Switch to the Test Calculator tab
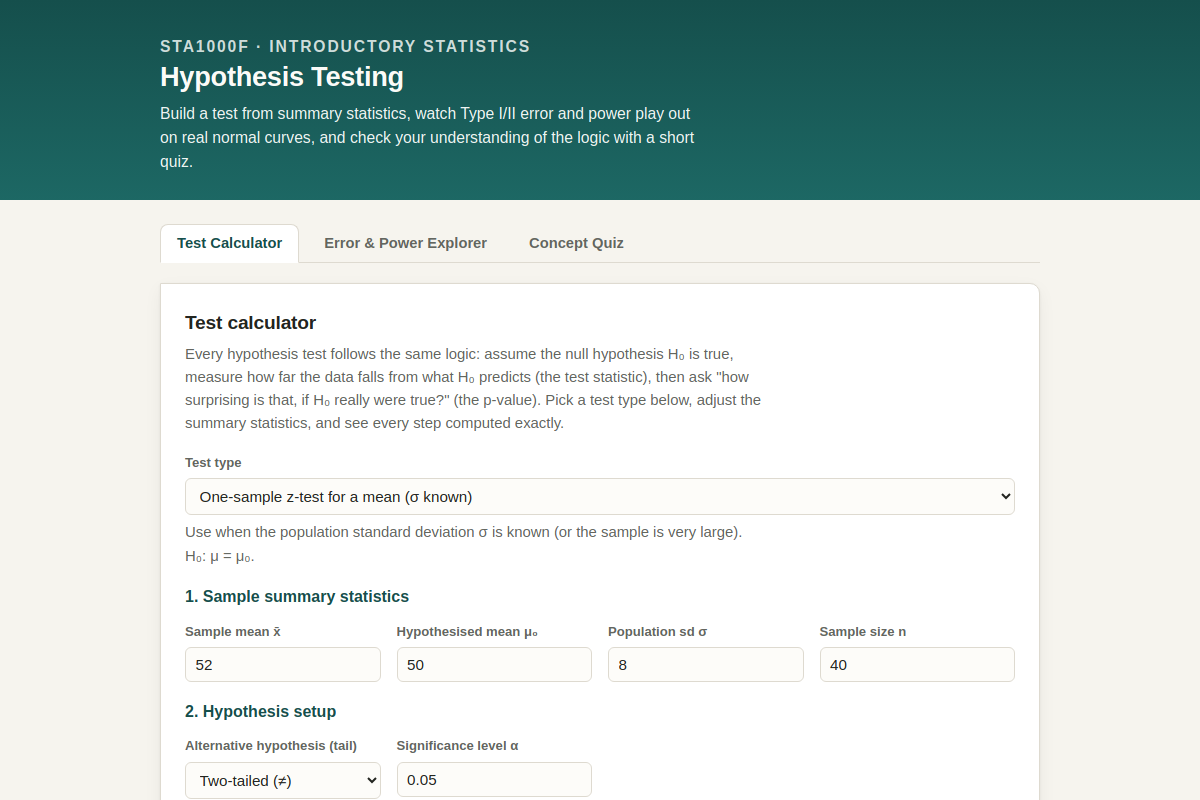The image size is (1200, 800). (x=229, y=243)
